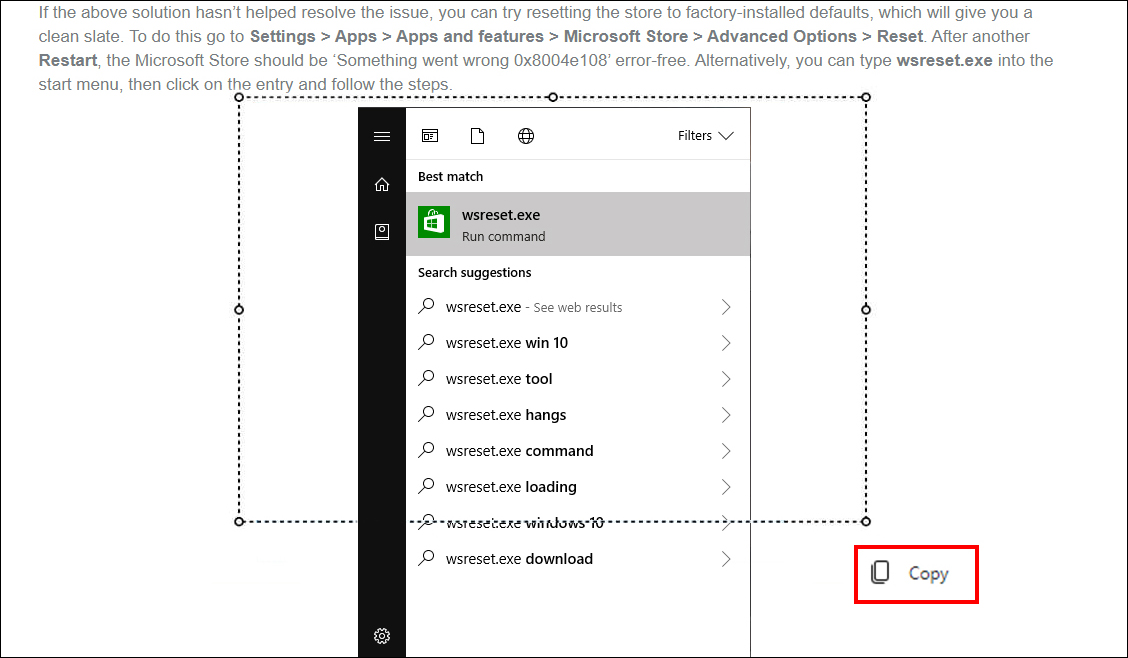The height and width of the screenshot is (658, 1128).
Task: Expand chevron for 'See web results' row
Action: point(726,307)
